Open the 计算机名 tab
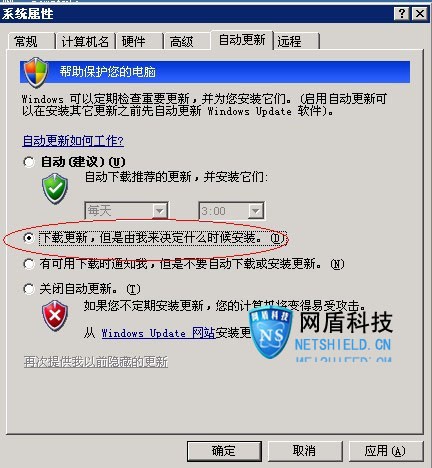This screenshot has height=468, width=432. tap(85, 41)
